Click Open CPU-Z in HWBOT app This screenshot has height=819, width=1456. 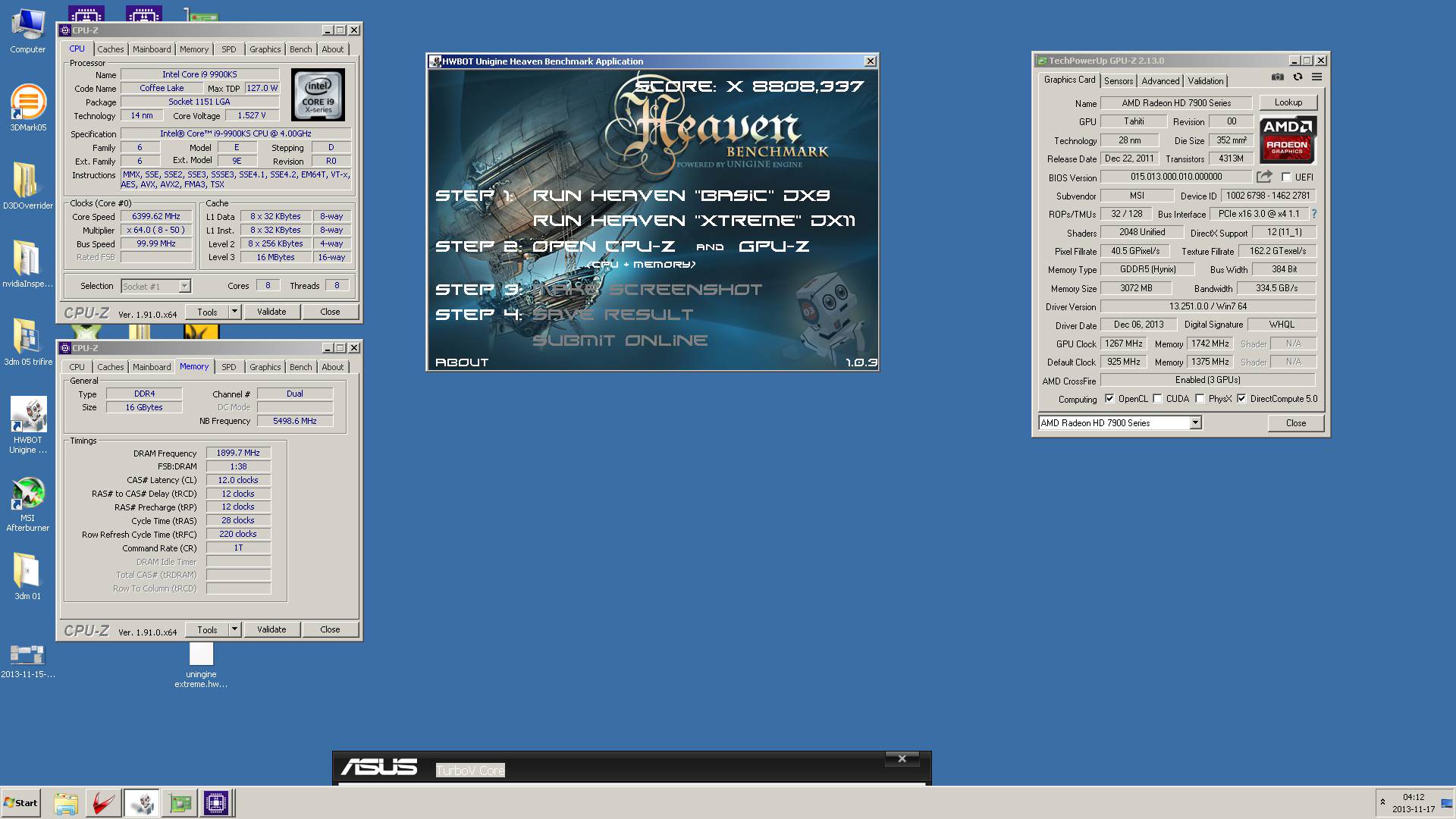[604, 246]
